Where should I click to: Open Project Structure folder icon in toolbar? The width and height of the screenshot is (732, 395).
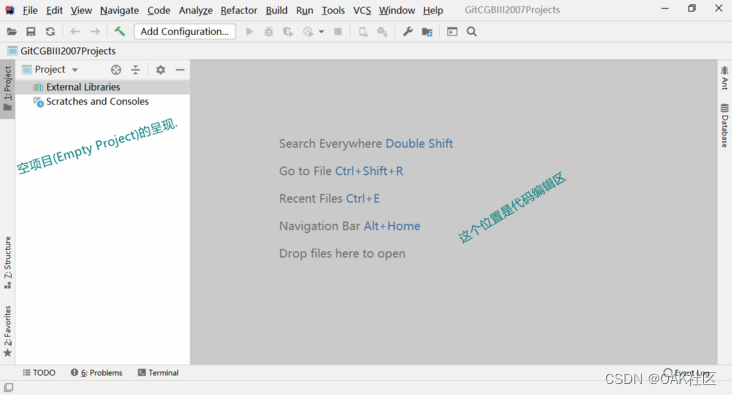[427, 32]
